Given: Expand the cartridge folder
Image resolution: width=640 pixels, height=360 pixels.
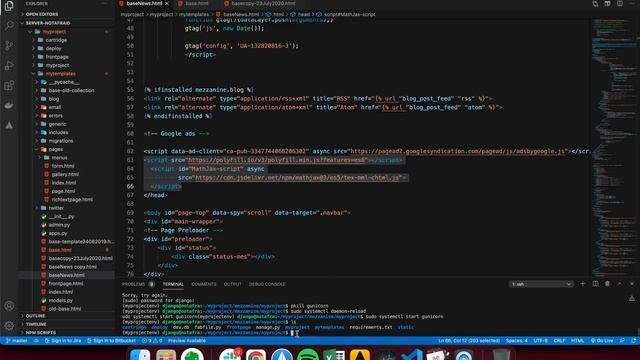Looking at the screenshot, I should [x=56, y=40].
